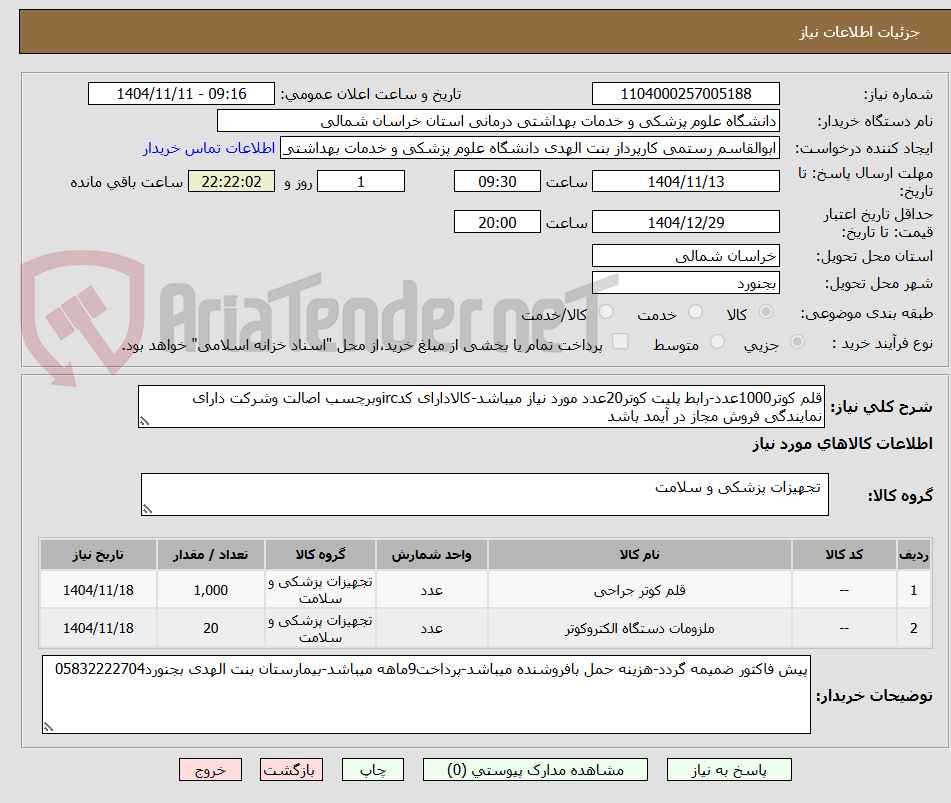Screen dimensions: 951x803
Task: Open مشاهده مدارک پیوستی (0) button
Action: [x=535, y=770]
